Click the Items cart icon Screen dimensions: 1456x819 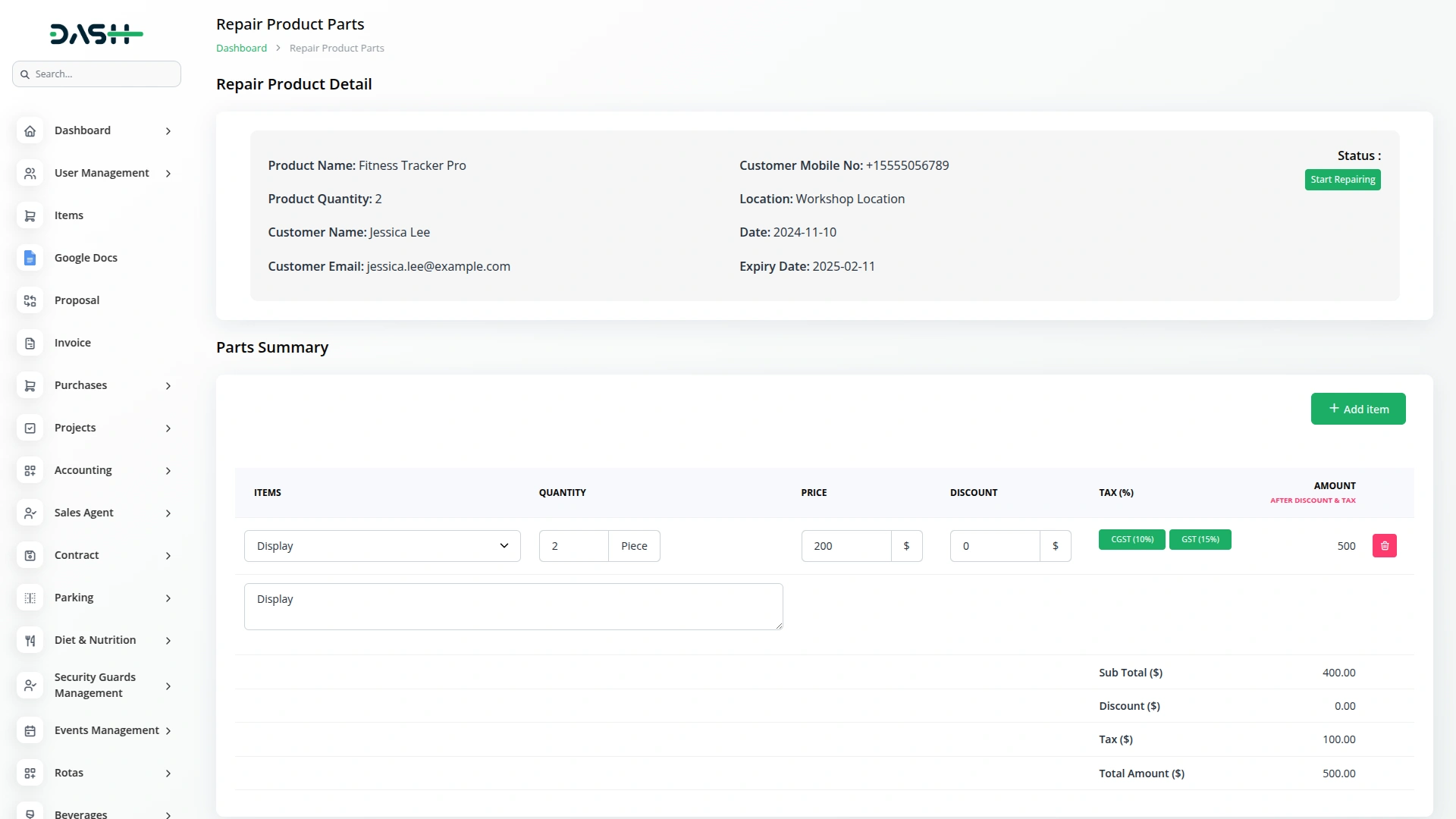coord(30,216)
